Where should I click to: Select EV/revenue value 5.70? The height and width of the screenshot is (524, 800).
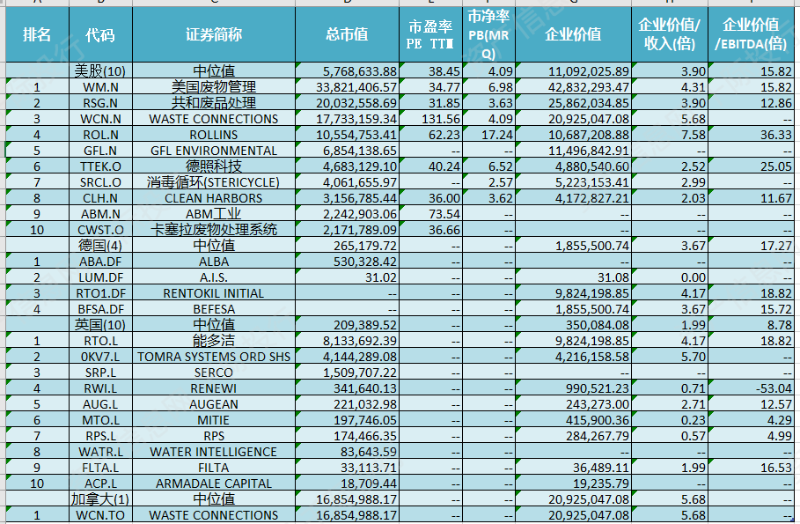(x=670, y=356)
